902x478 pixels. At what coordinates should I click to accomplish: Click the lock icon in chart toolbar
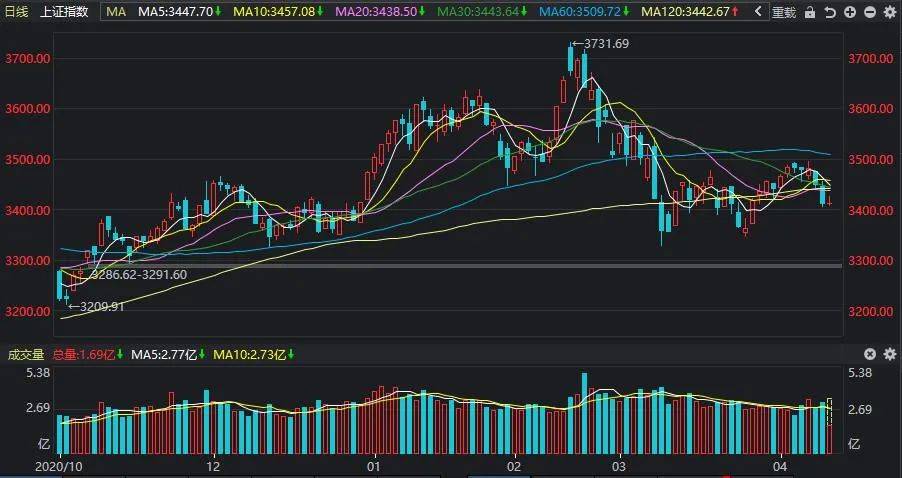(x=809, y=13)
